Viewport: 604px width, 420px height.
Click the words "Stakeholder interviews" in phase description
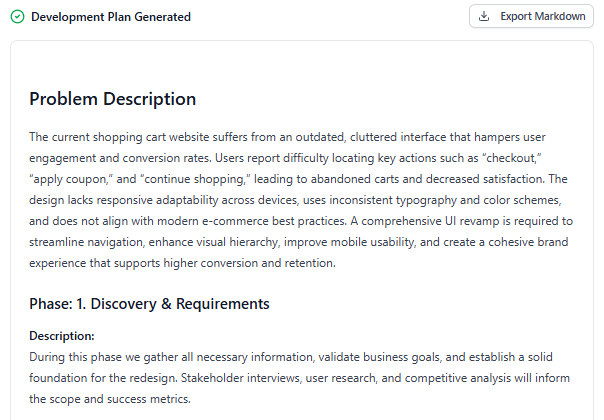240,378
